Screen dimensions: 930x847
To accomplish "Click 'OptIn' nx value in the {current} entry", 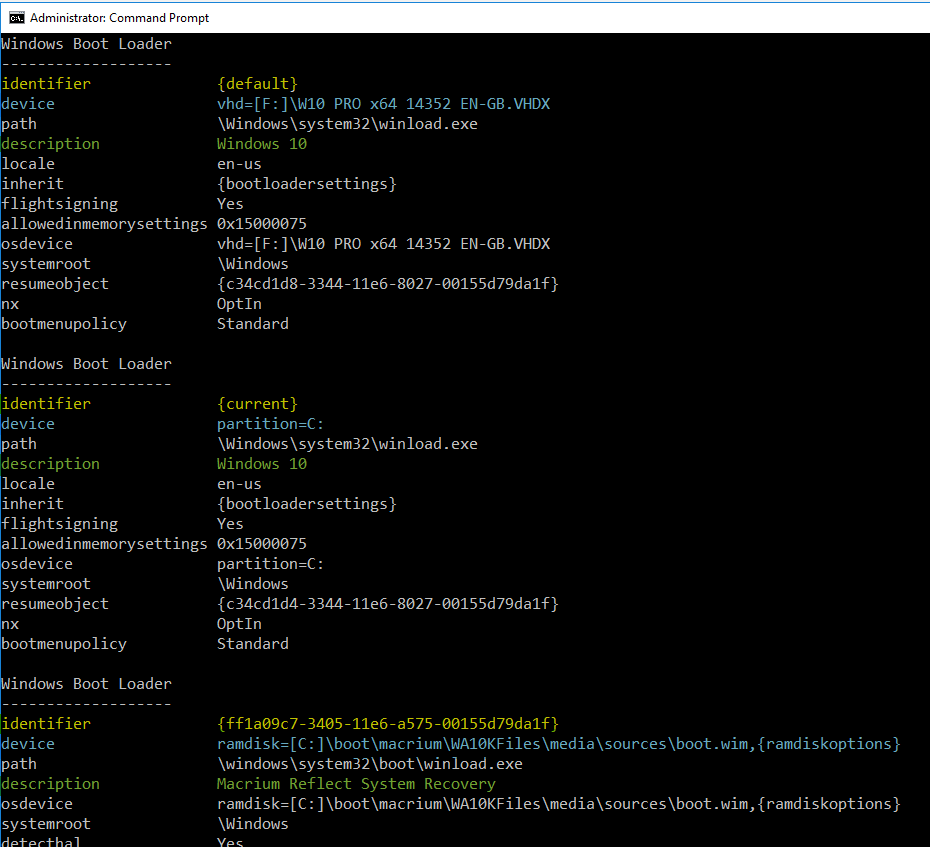I will coord(239,624).
